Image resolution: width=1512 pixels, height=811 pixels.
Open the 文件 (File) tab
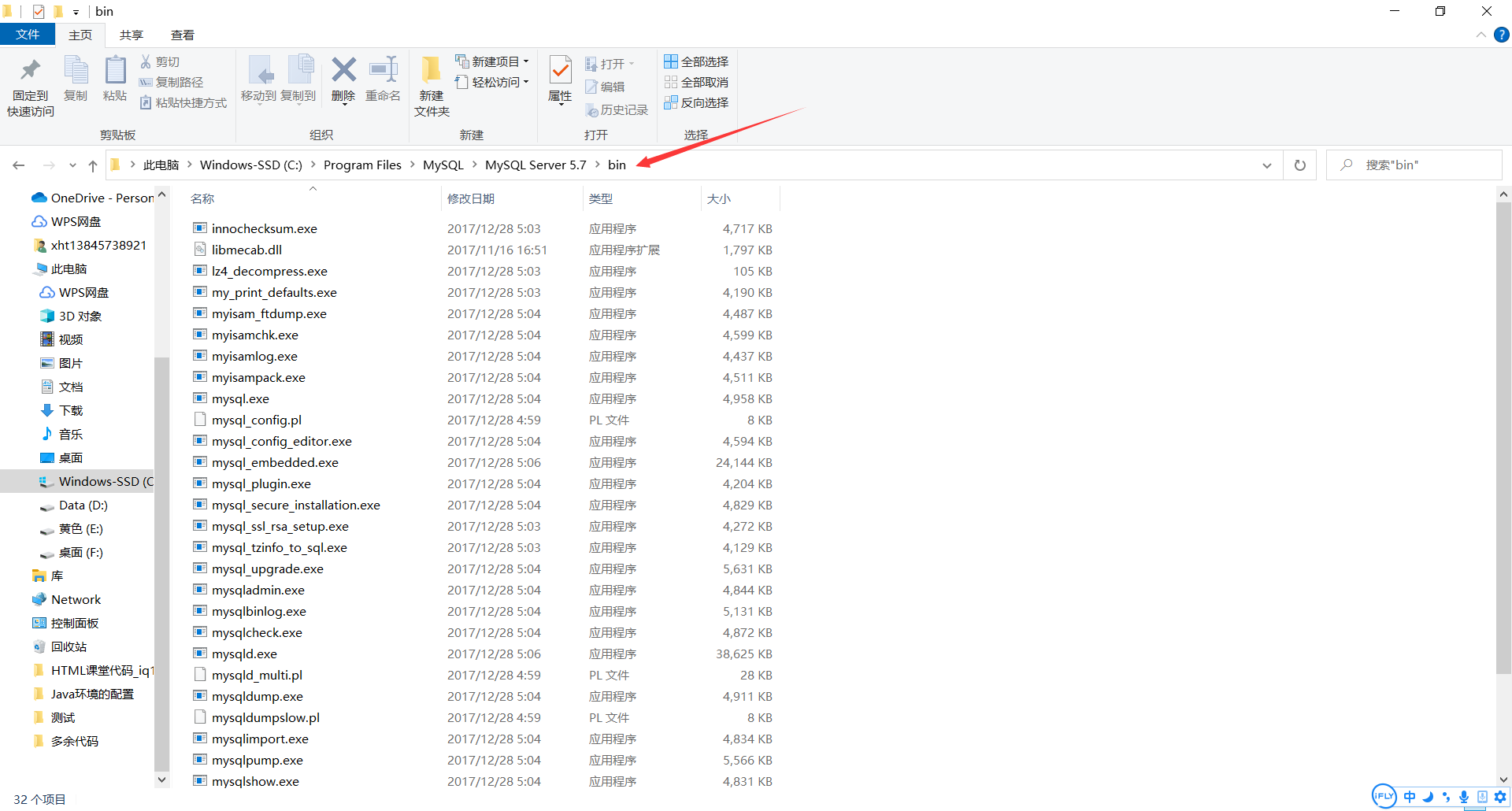28,35
